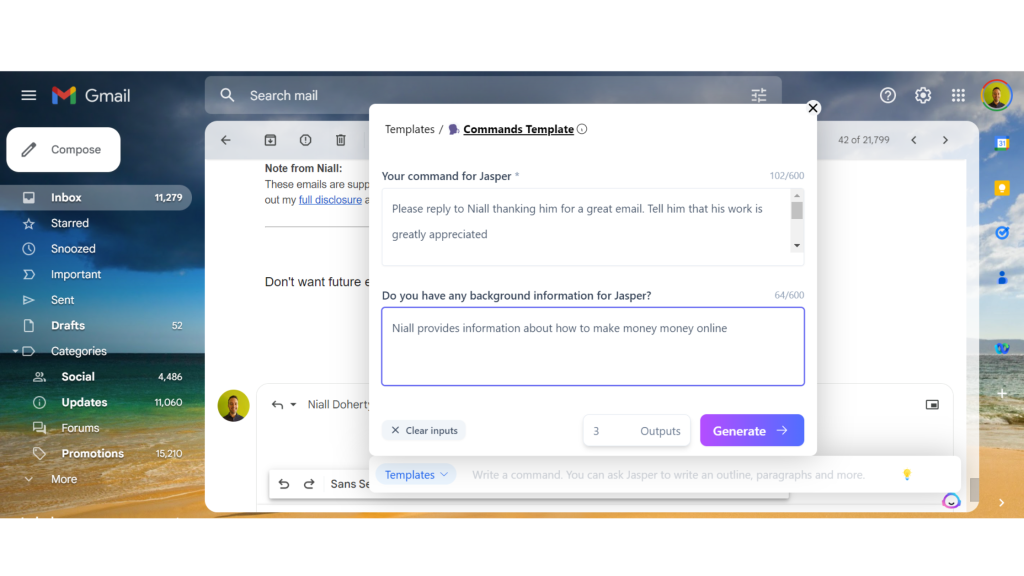
Task: Open Google Contacts from the side panel
Action: [x=1003, y=279]
